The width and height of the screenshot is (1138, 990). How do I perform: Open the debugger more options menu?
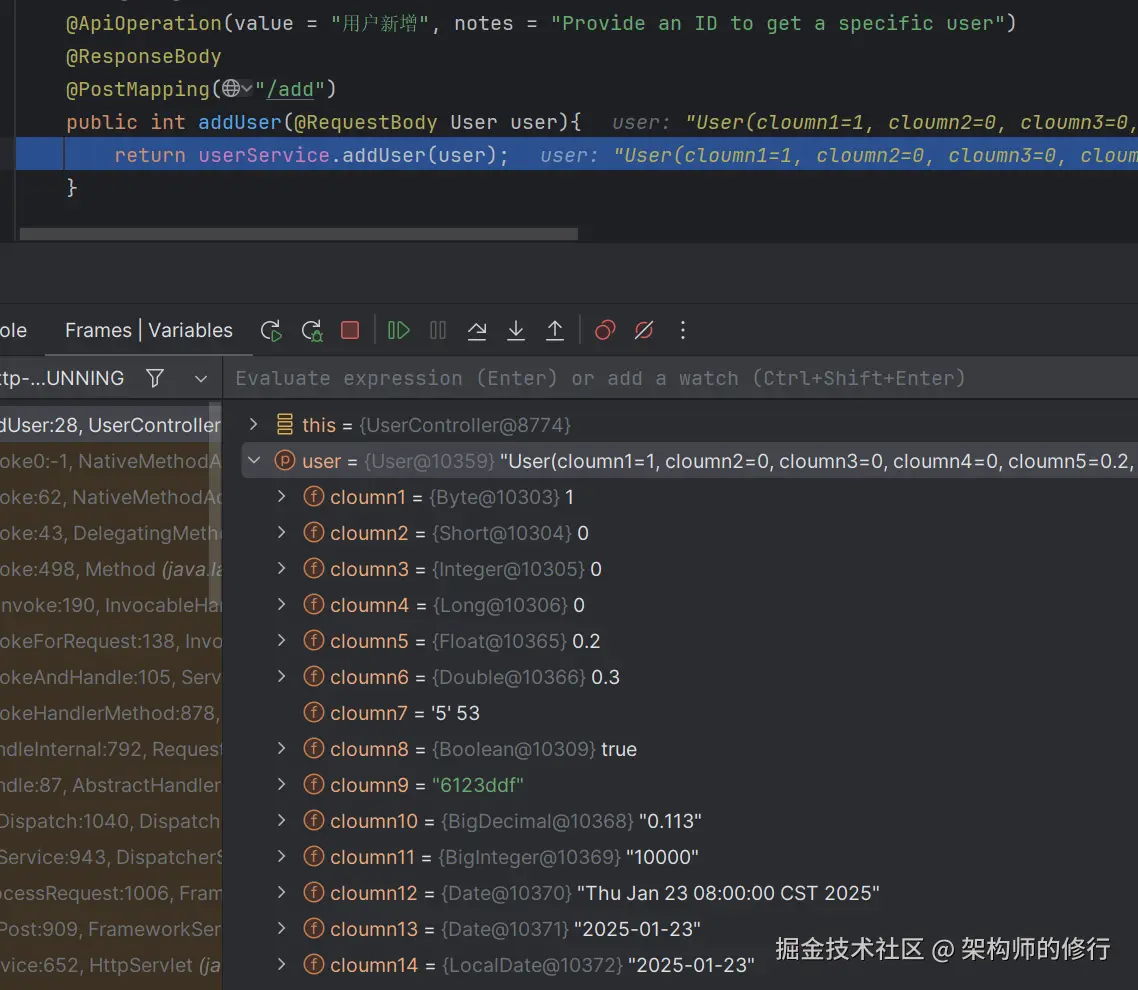(x=683, y=331)
